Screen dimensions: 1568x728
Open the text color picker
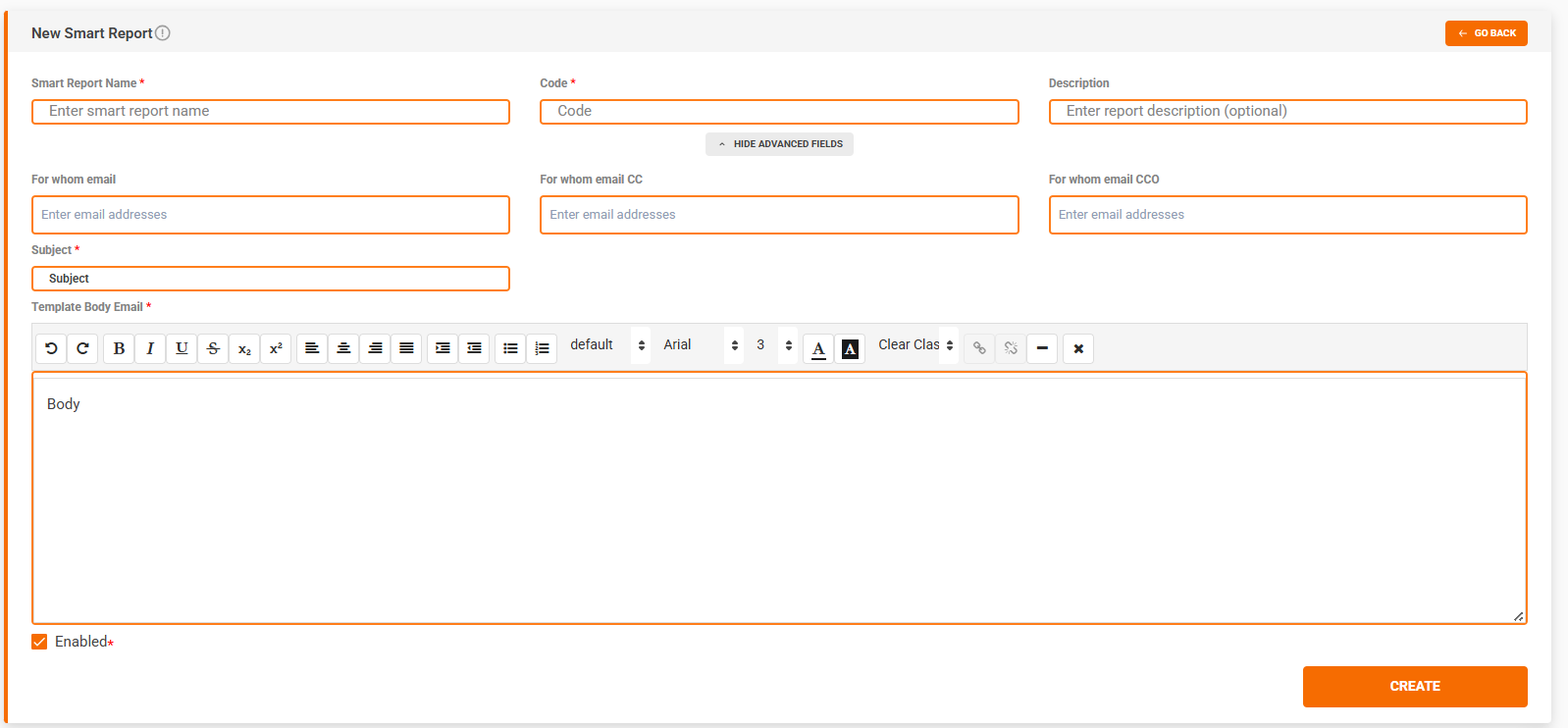click(x=818, y=348)
